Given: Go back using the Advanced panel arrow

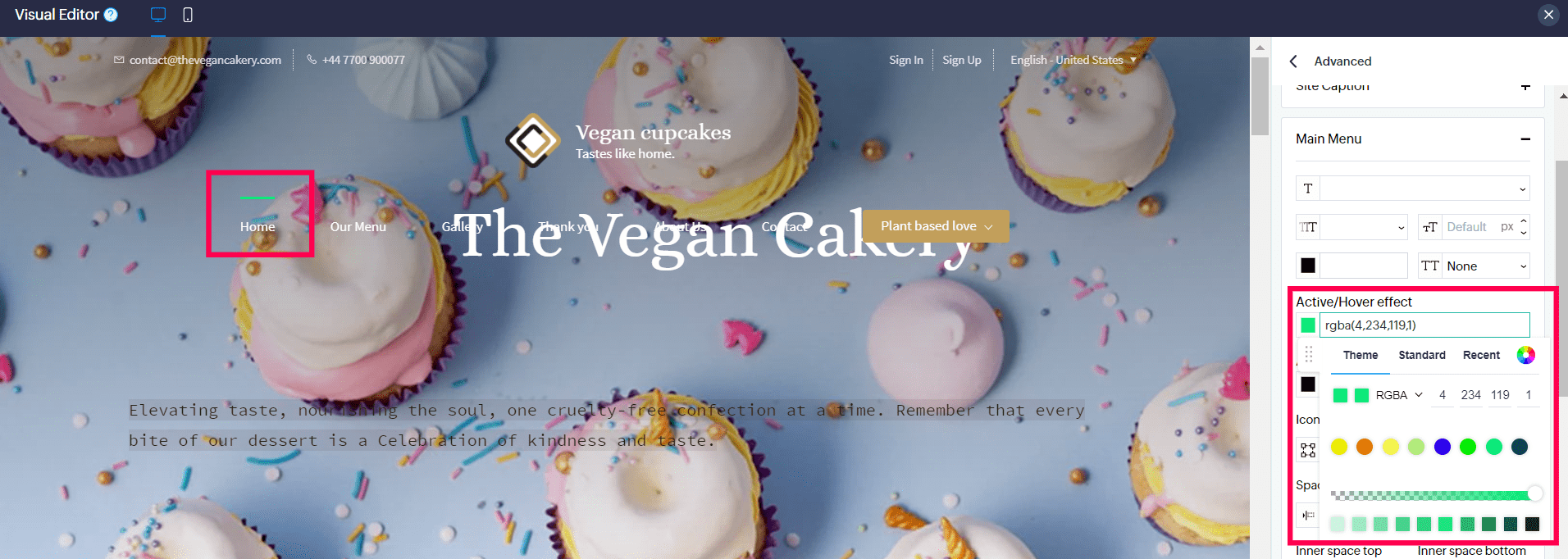Looking at the screenshot, I should pyautogui.click(x=1293, y=61).
